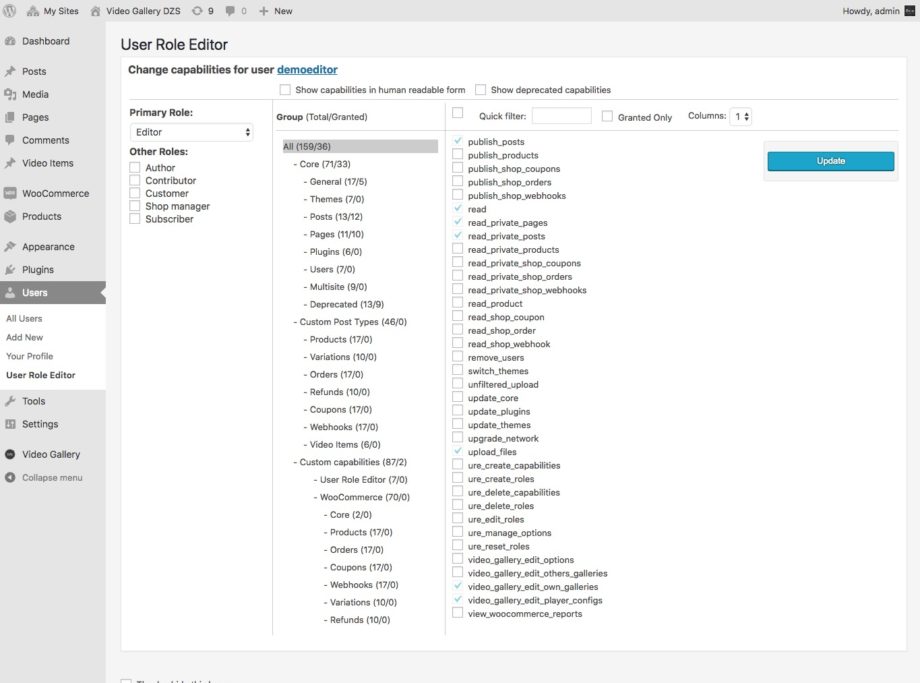920x683 pixels.
Task: Click the plus New icon
Action: coord(263,11)
